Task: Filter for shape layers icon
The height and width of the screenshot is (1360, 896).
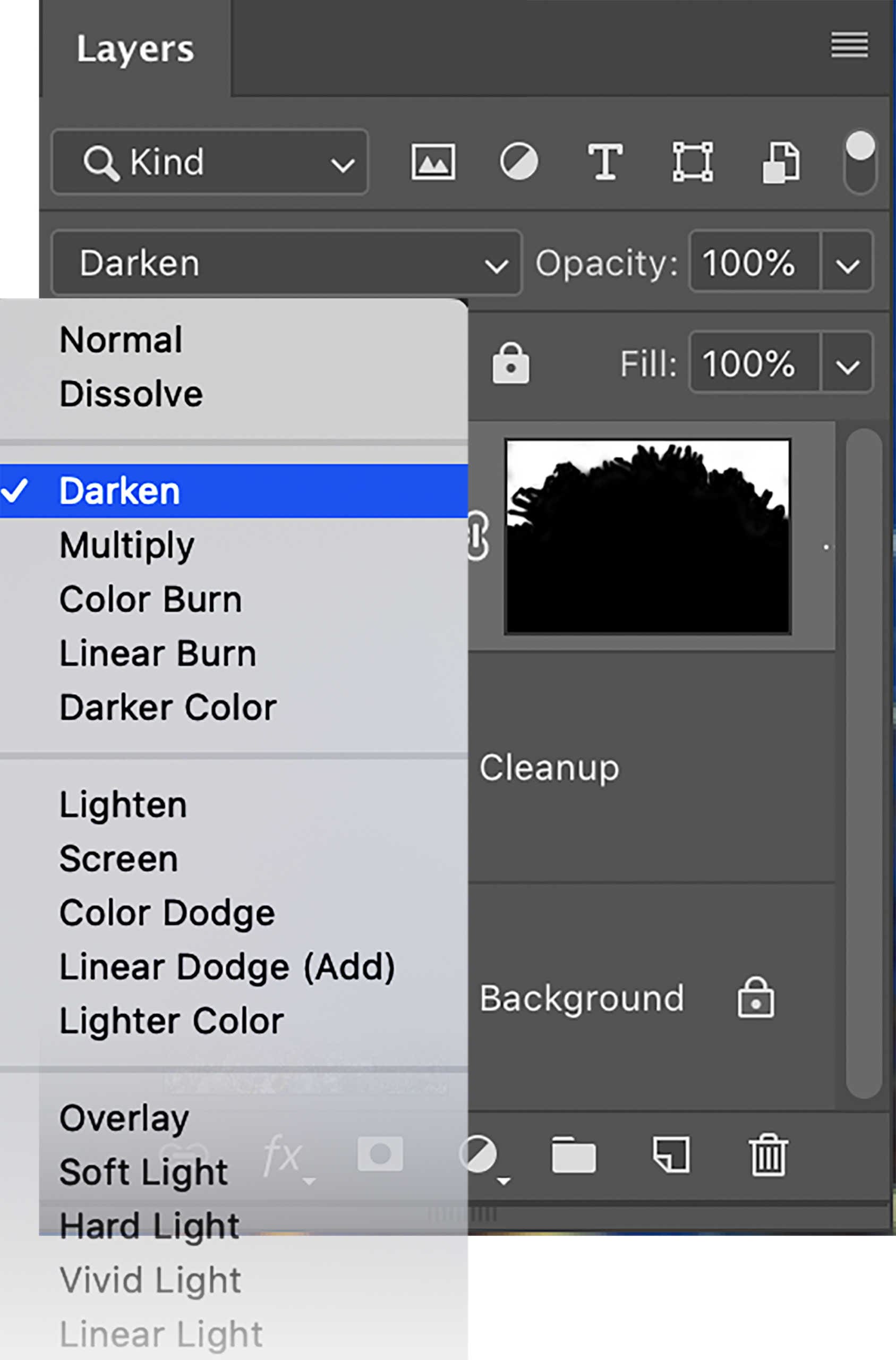Action: pyautogui.click(x=692, y=161)
